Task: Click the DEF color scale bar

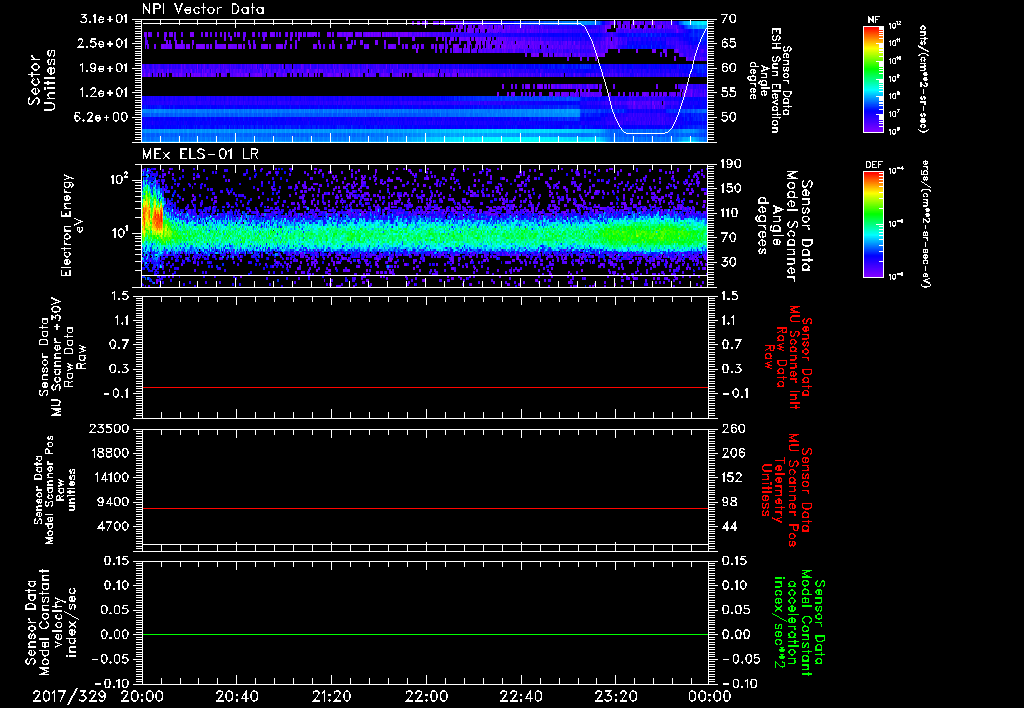Action: pyautogui.click(x=875, y=222)
